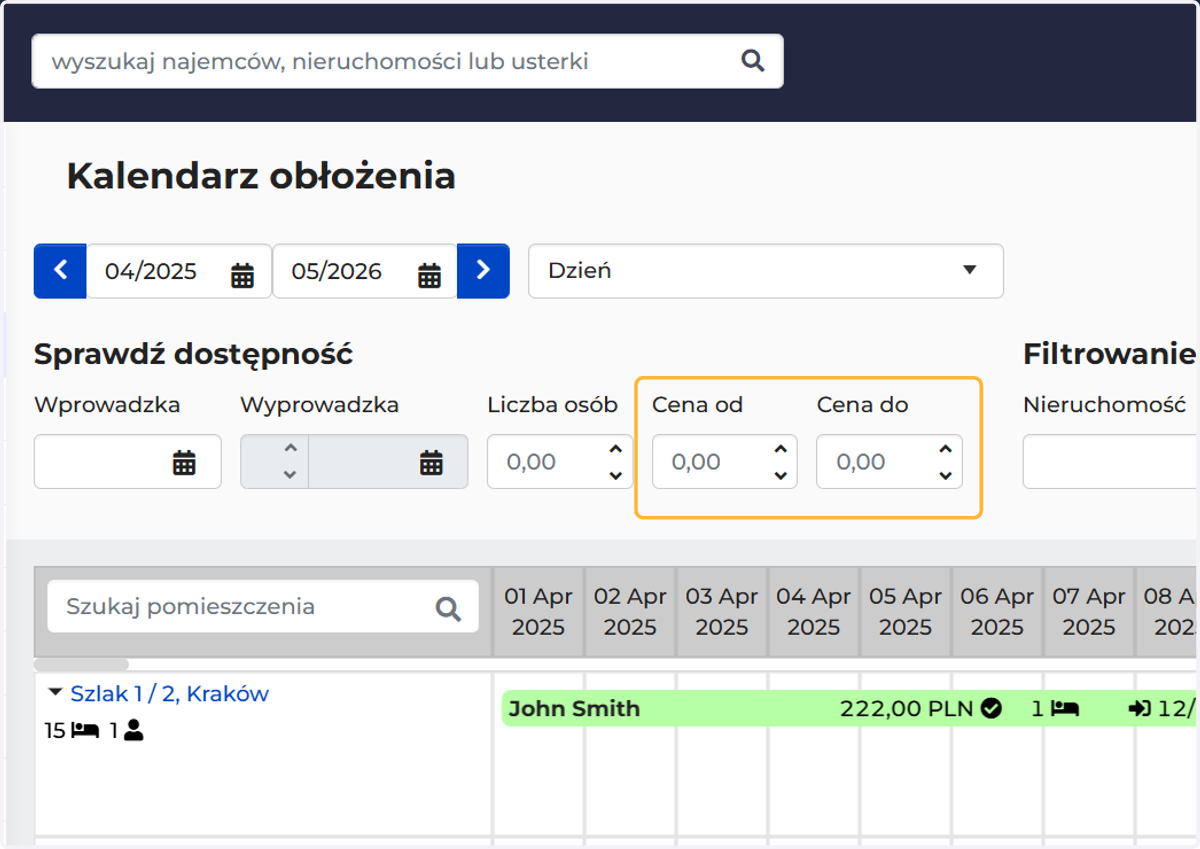
Task: Decrease Cena do value with down arrow
Action: (945, 476)
